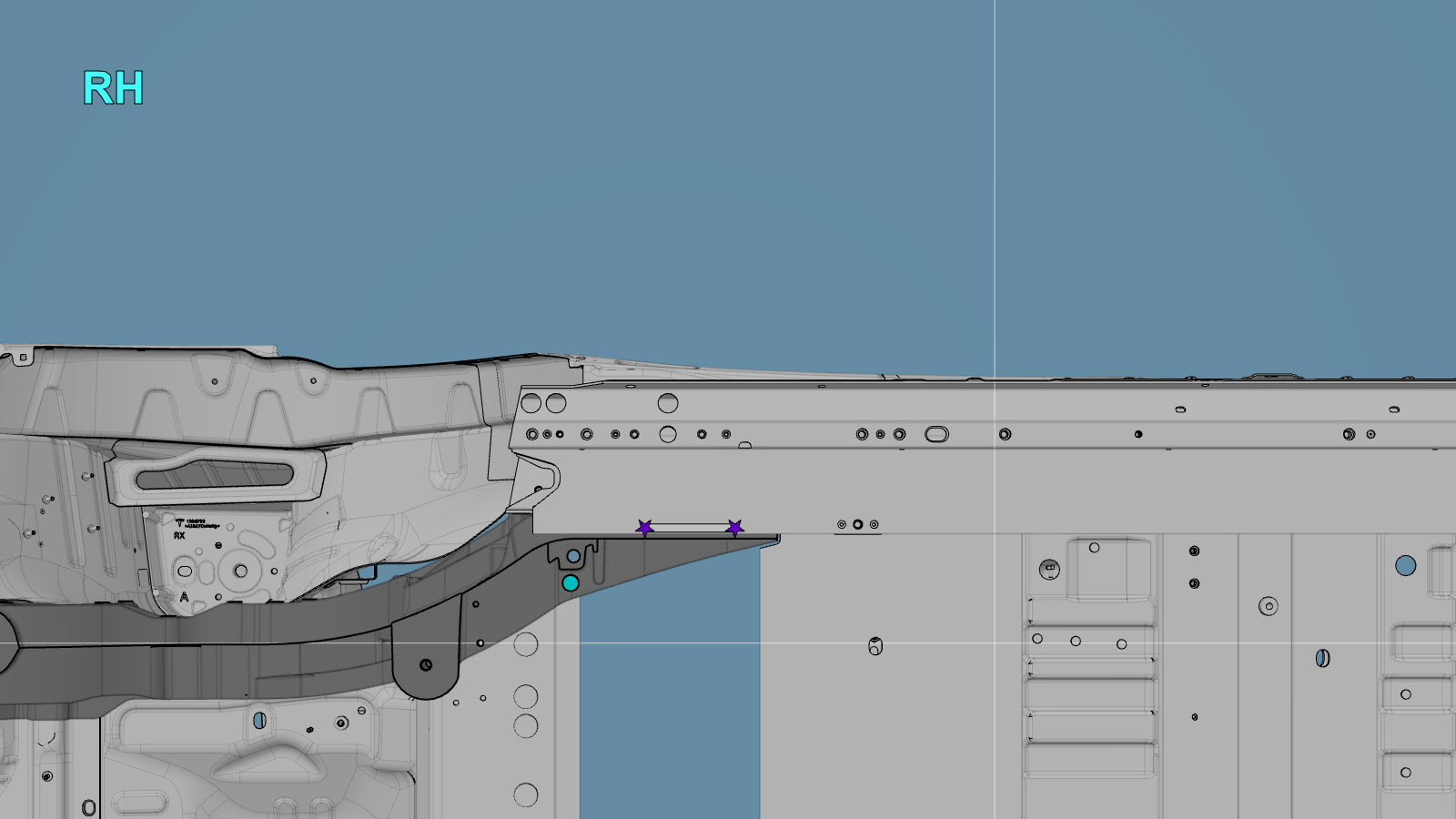Click the round plug left of raised pad
The image size is (1456, 819).
click(x=1049, y=570)
